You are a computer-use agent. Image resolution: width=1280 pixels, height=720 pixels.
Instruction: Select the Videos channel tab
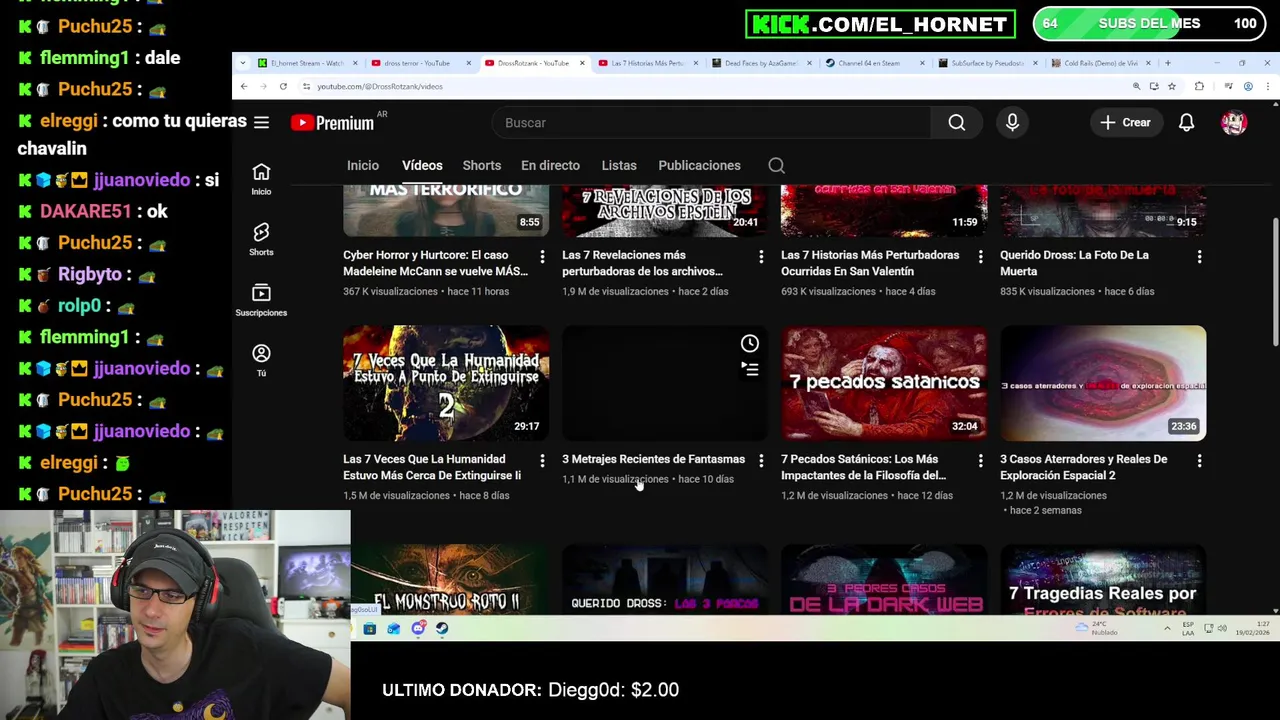[422, 165]
